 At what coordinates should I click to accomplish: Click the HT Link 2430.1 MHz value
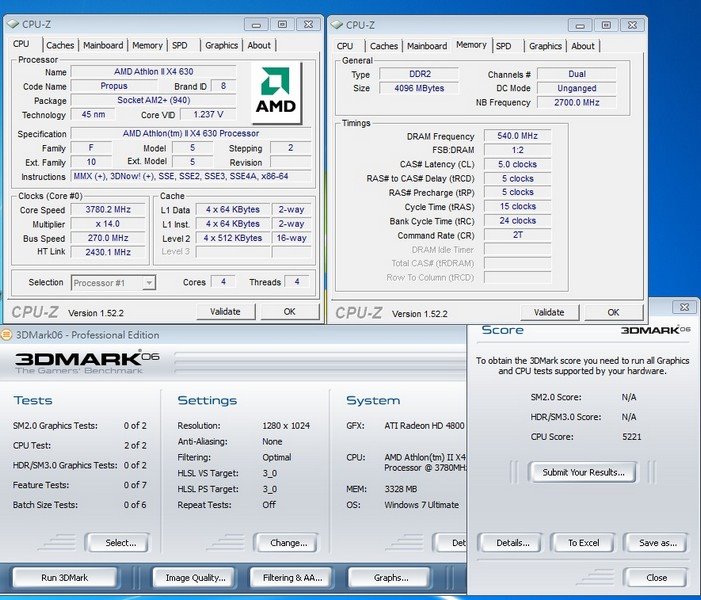click(108, 252)
